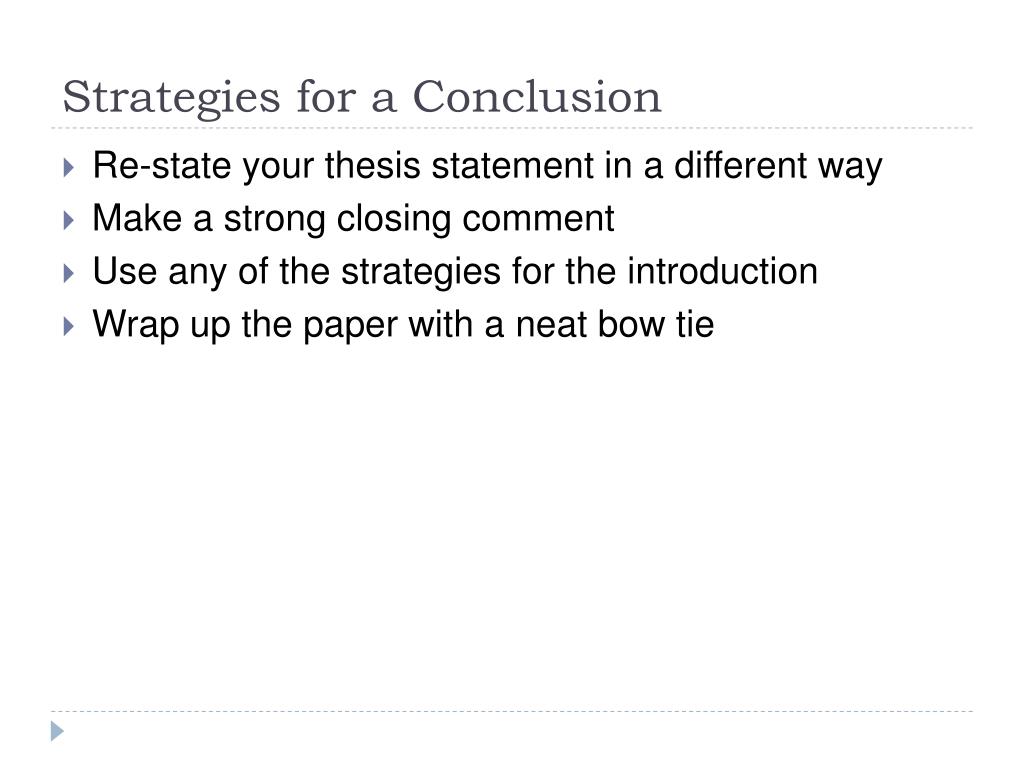Click the dotted divider line below the title
Viewport: 1024px width, 768px height.
point(512,128)
